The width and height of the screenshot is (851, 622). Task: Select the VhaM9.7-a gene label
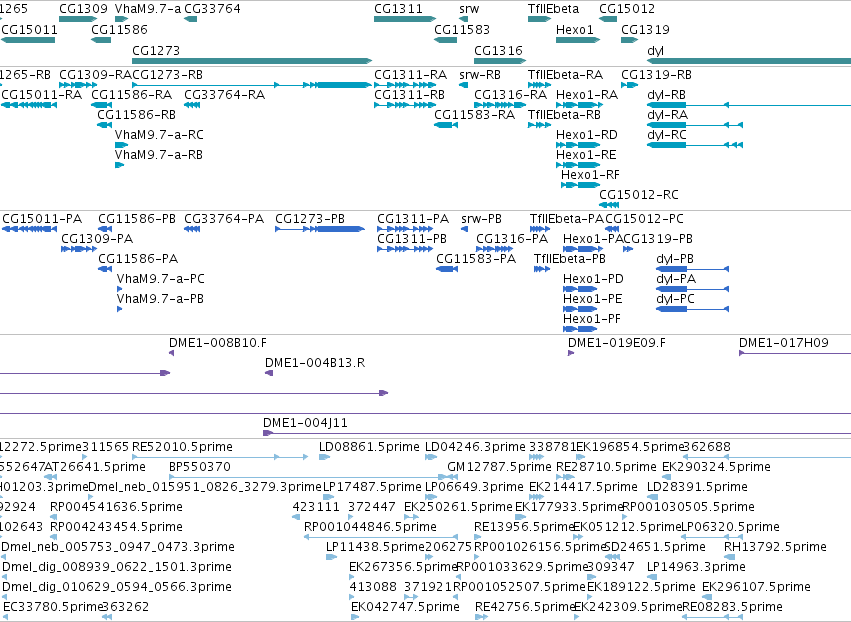148,9
